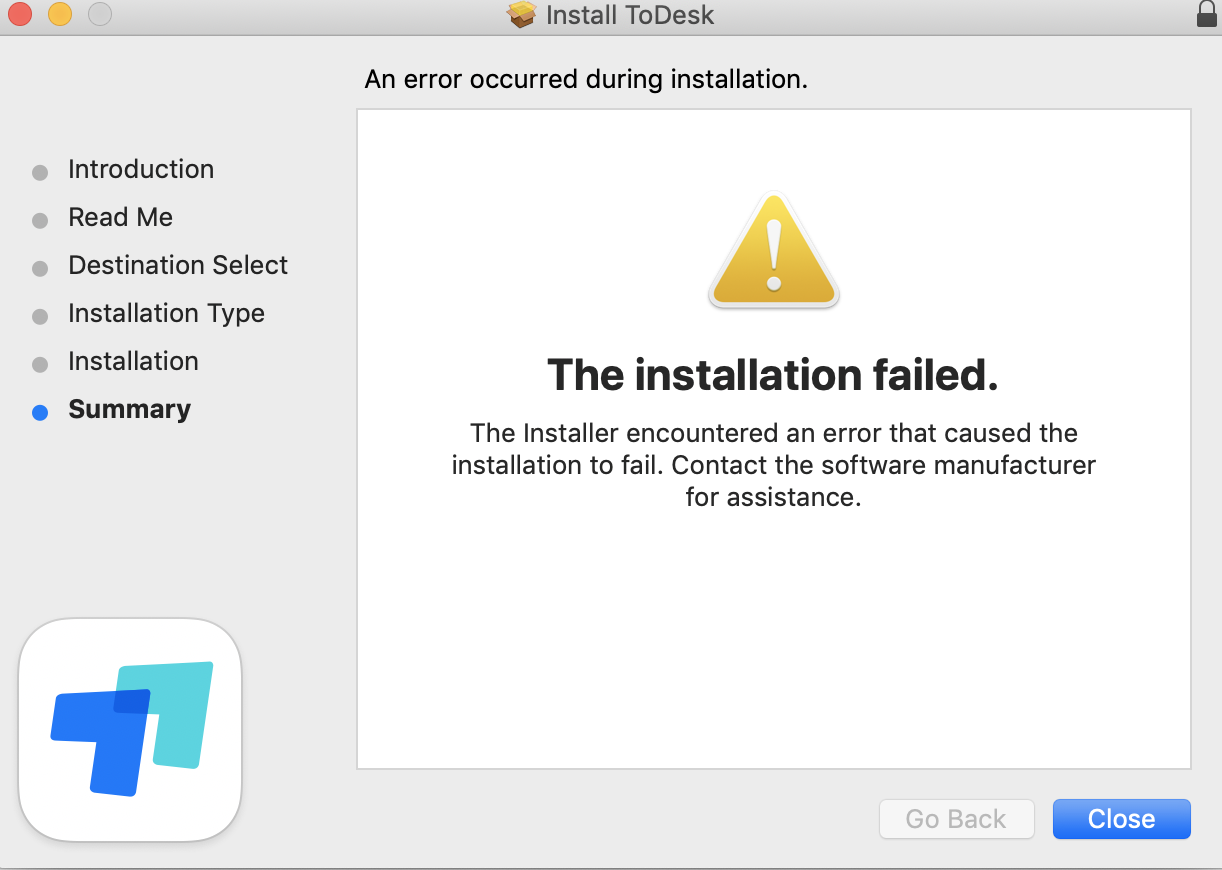Image resolution: width=1222 pixels, height=870 pixels.
Task: Select the Read Me step
Action: (x=120, y=217)
